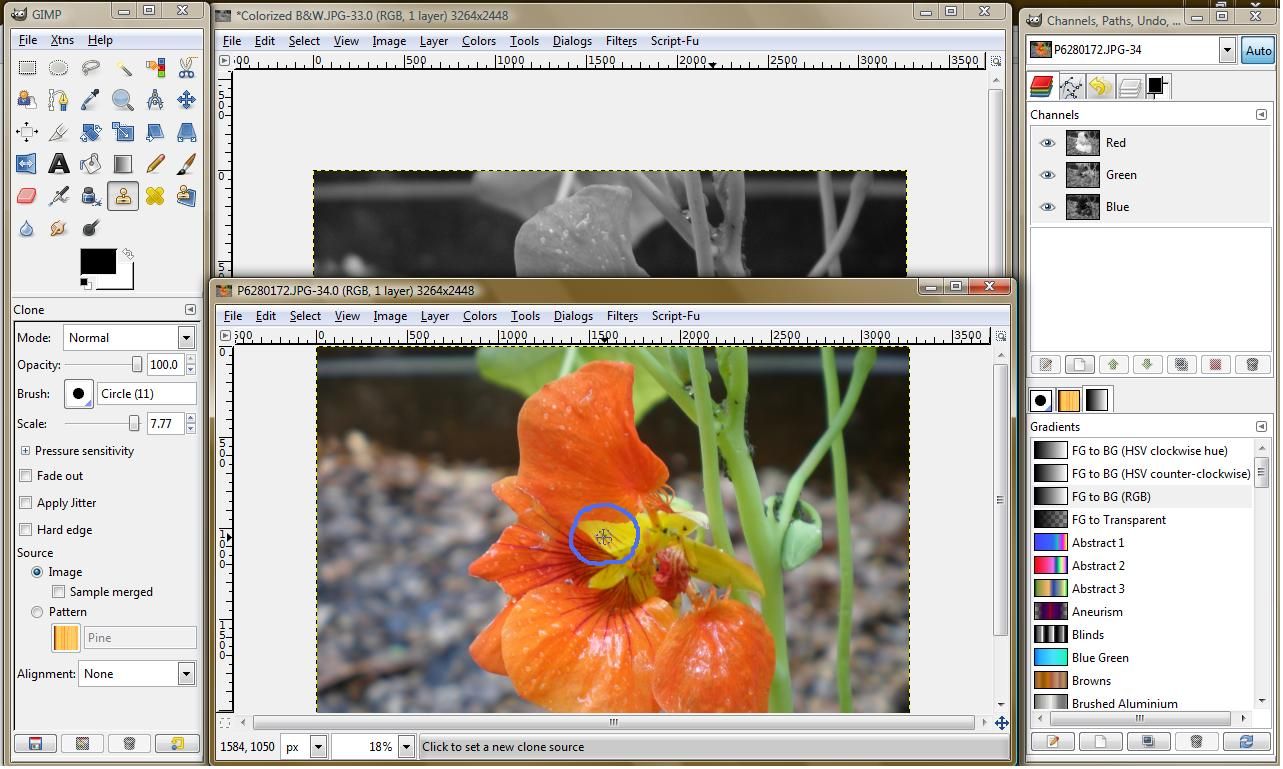Switch to the Eraser tool
Image resolution: width=1283 pixels, height=769 pixels.
tap(26, 196)
